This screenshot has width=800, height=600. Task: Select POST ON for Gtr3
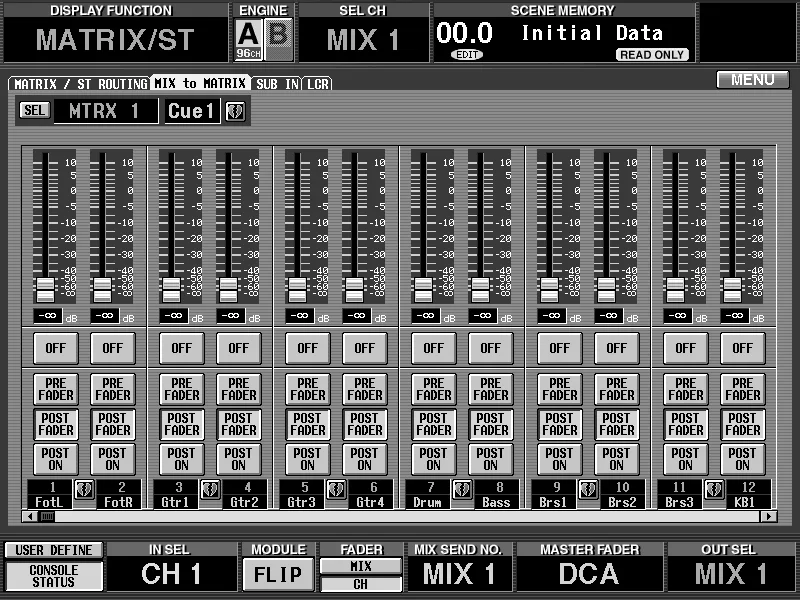(x=308, y=459)
